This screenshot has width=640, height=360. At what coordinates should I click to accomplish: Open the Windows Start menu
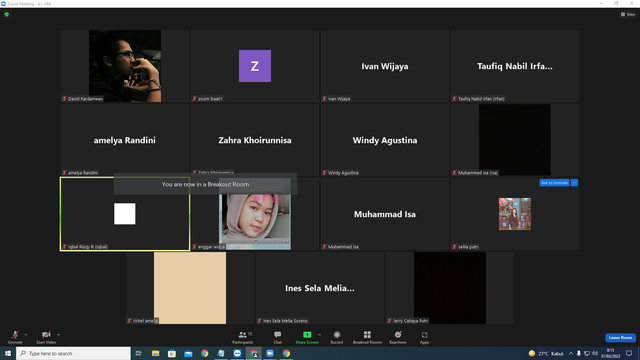point(8,353)
